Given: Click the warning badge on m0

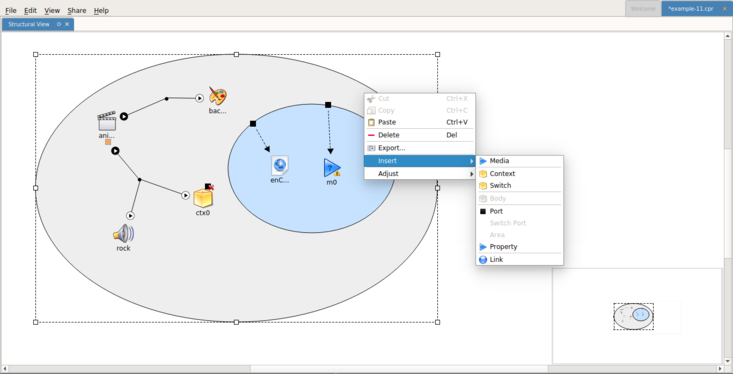Looking at the screenshot, I should coord(338,173).
